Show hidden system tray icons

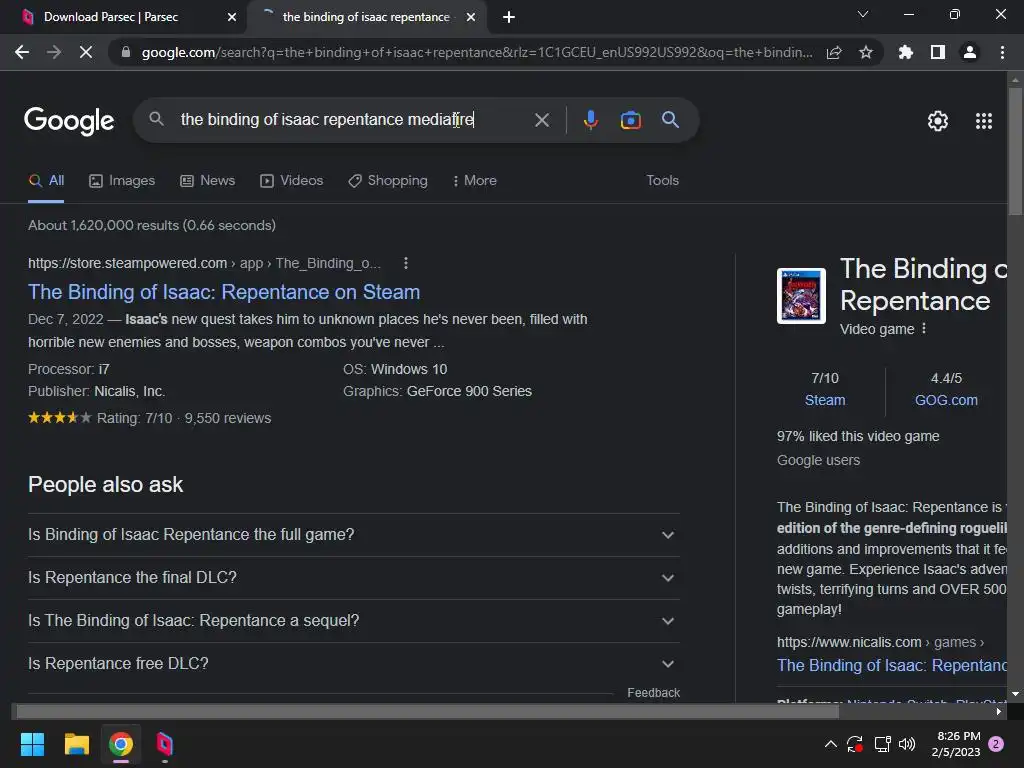point(831,744)
